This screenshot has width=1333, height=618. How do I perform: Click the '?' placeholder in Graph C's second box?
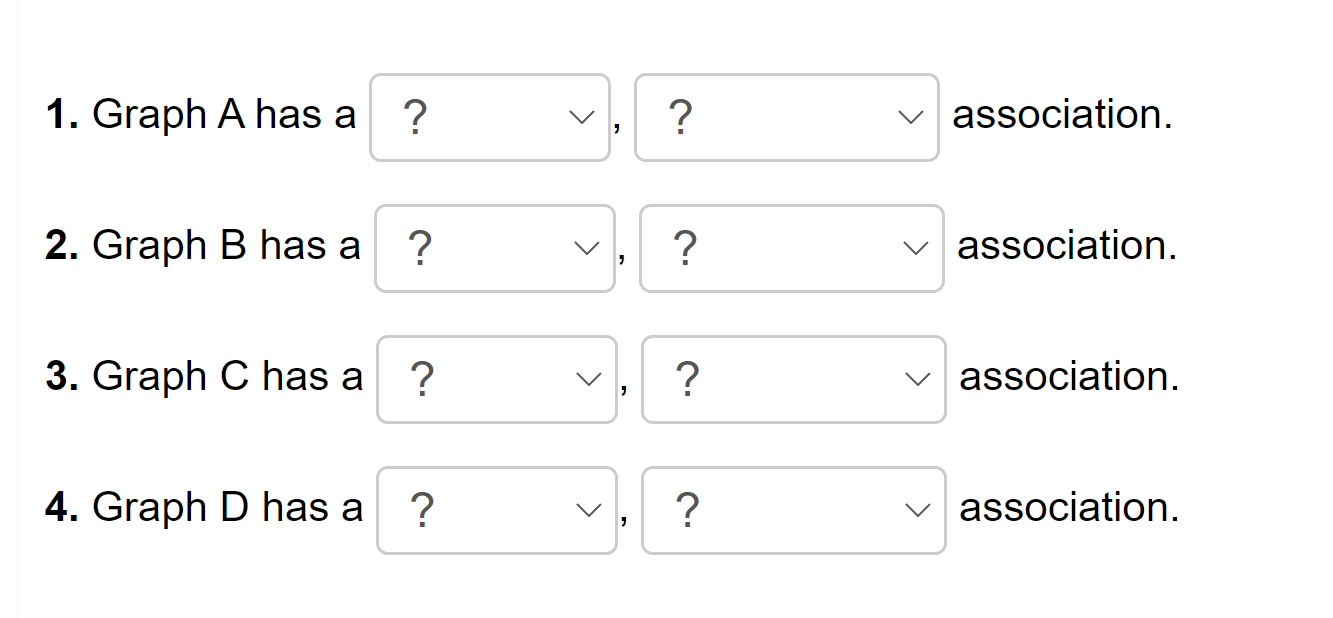686,380
